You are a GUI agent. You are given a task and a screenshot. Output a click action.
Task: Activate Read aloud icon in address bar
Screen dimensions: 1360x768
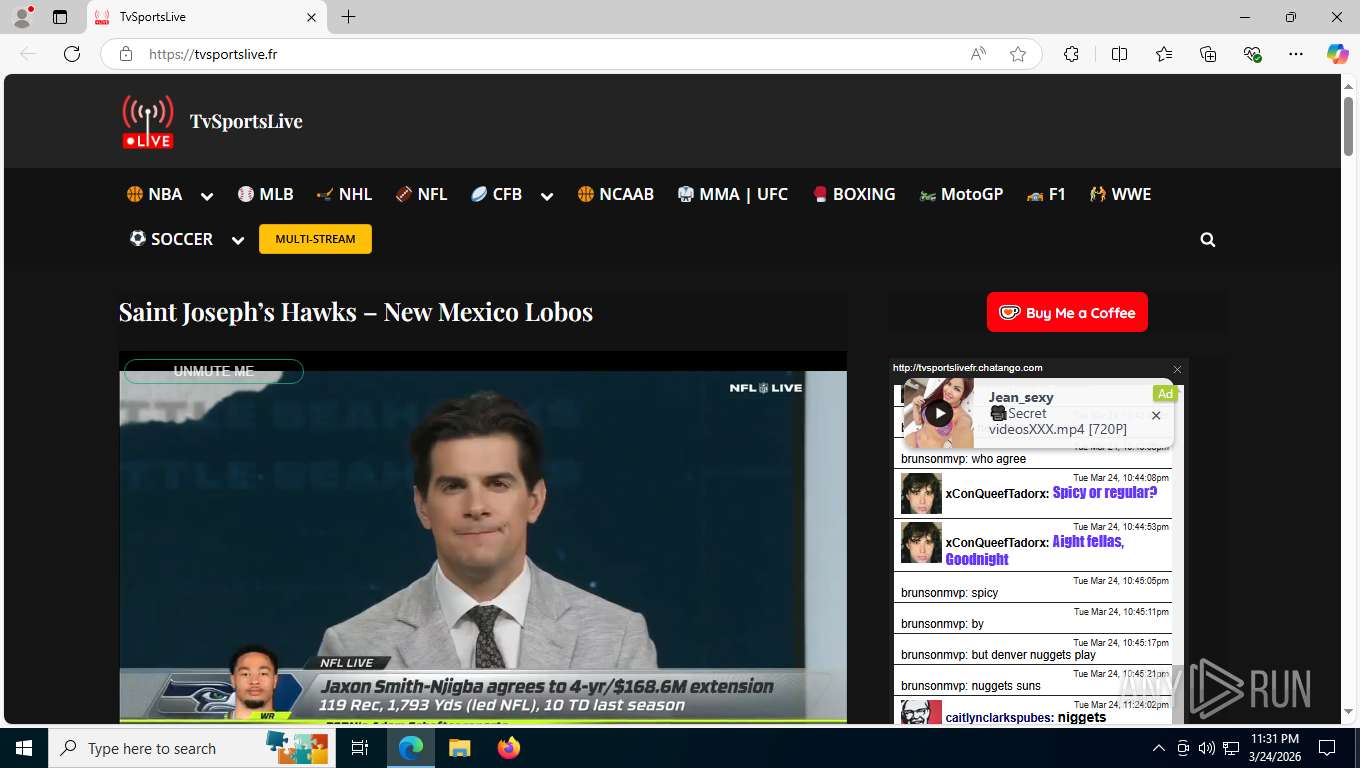tap(978, 54)
